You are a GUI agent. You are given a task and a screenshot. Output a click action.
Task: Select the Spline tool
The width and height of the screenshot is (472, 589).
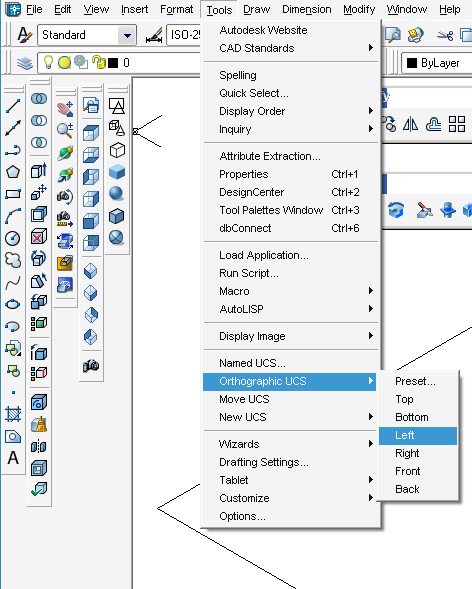[x=13, y=282]
